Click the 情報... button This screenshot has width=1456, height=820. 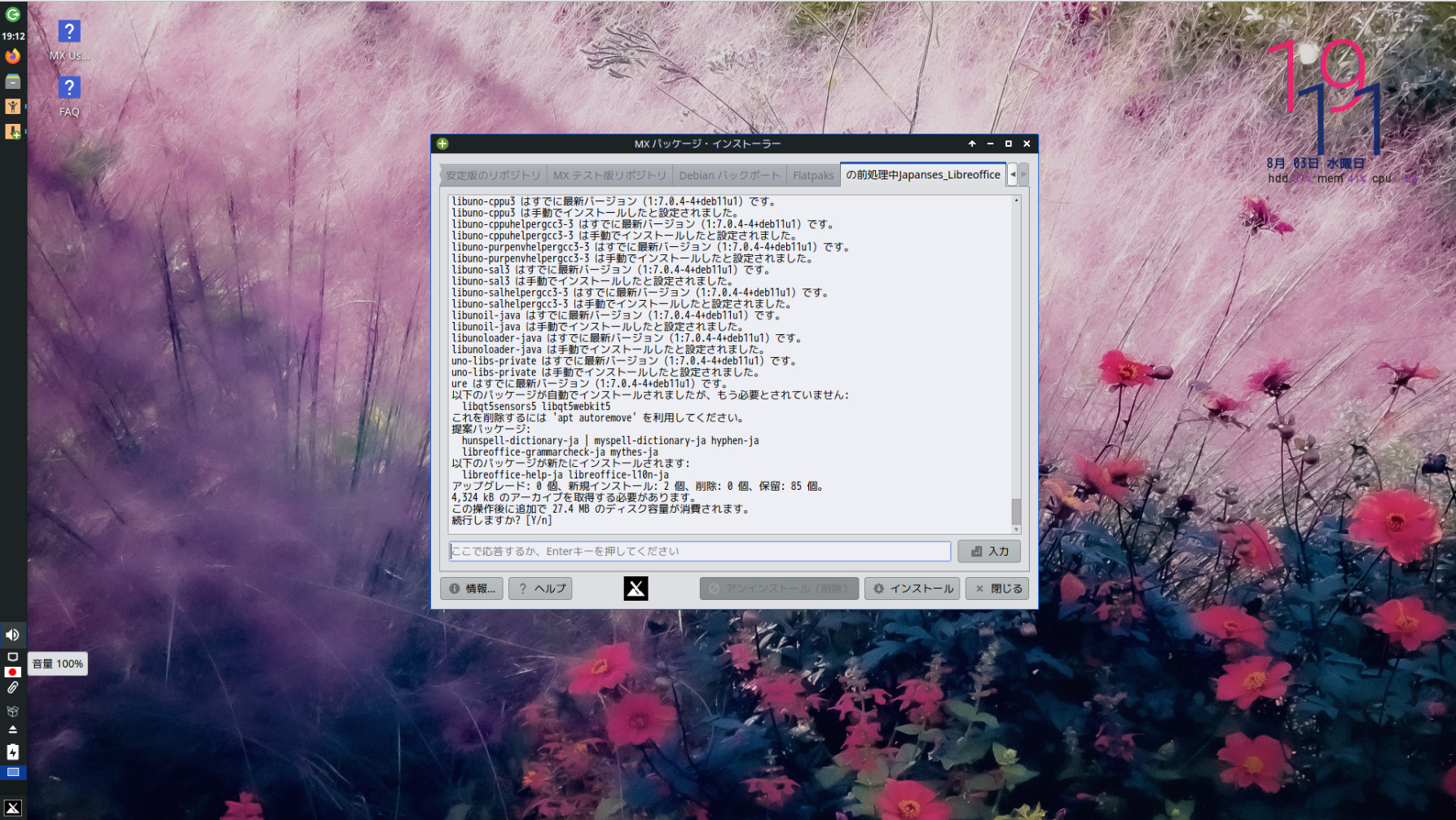pos(472,589)
